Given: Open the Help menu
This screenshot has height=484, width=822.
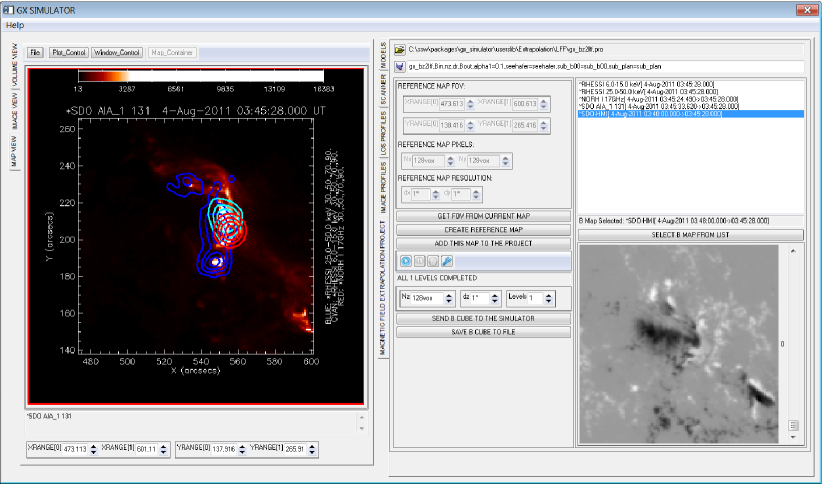Looking at the screenshot, I should (14, 24).
